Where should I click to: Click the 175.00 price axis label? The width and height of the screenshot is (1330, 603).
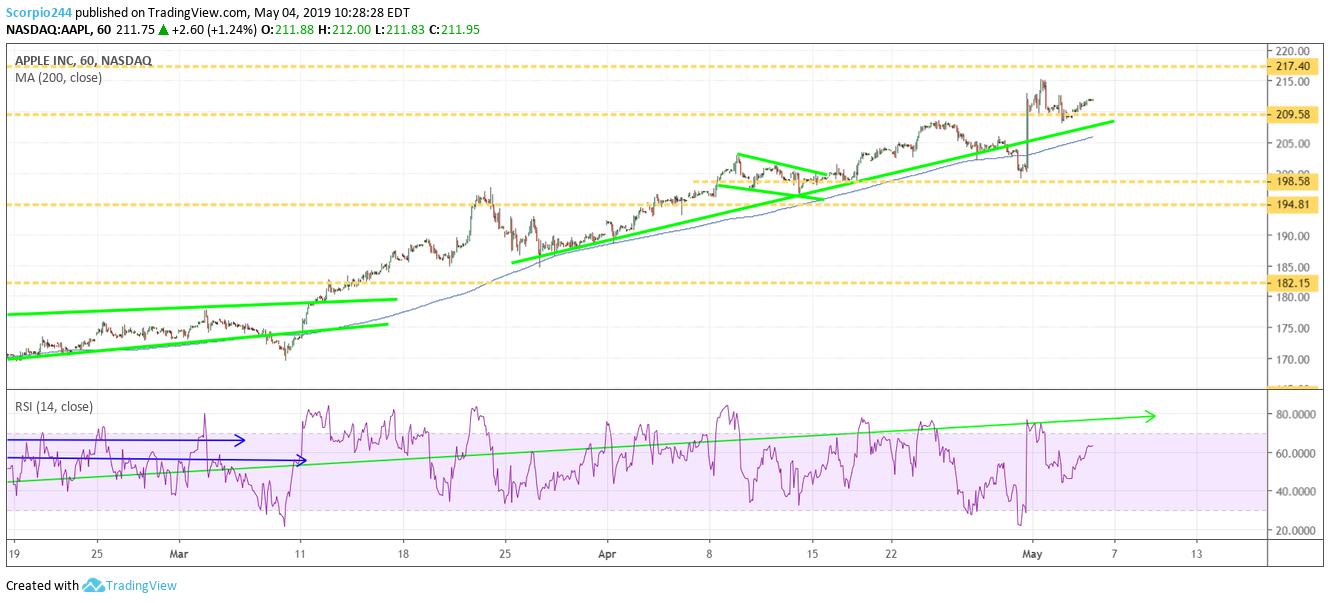(x=1294, y=328)
